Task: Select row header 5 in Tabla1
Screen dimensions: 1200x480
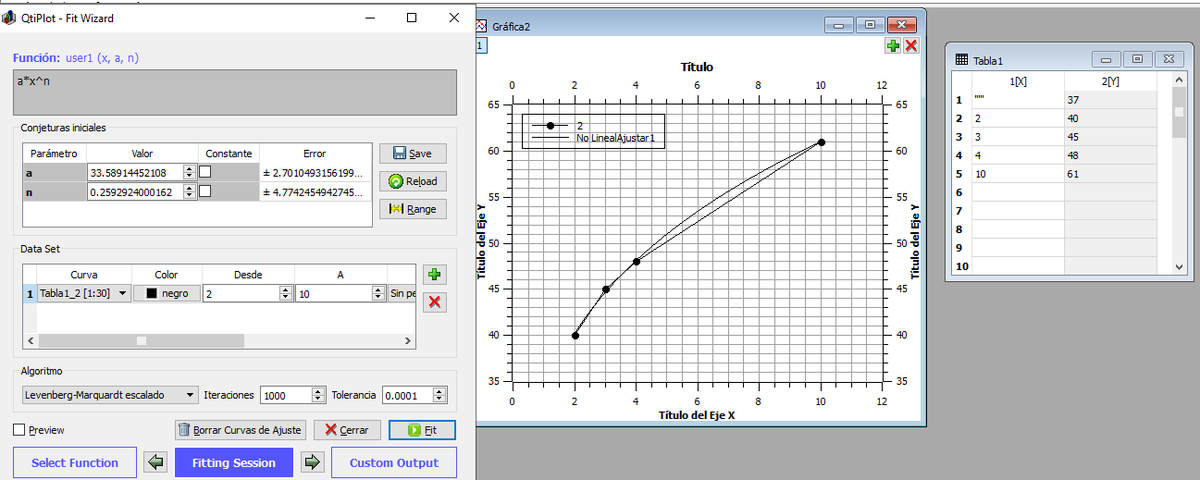Action: coord(961,174)
